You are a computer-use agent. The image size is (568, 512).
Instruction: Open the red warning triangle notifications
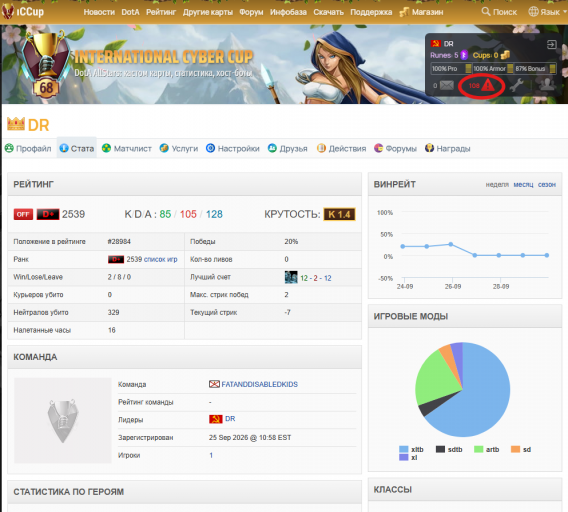click(x=488, y=86)
